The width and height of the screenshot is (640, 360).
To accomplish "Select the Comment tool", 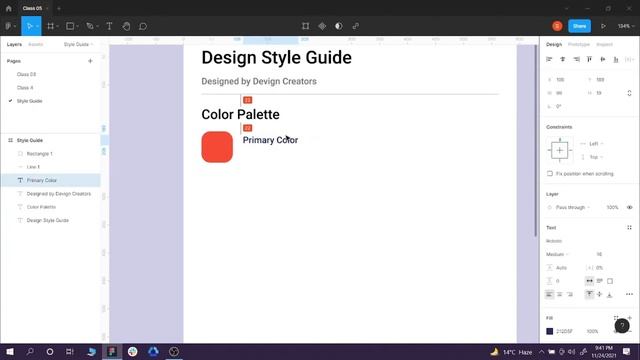I will click(143, 26).
